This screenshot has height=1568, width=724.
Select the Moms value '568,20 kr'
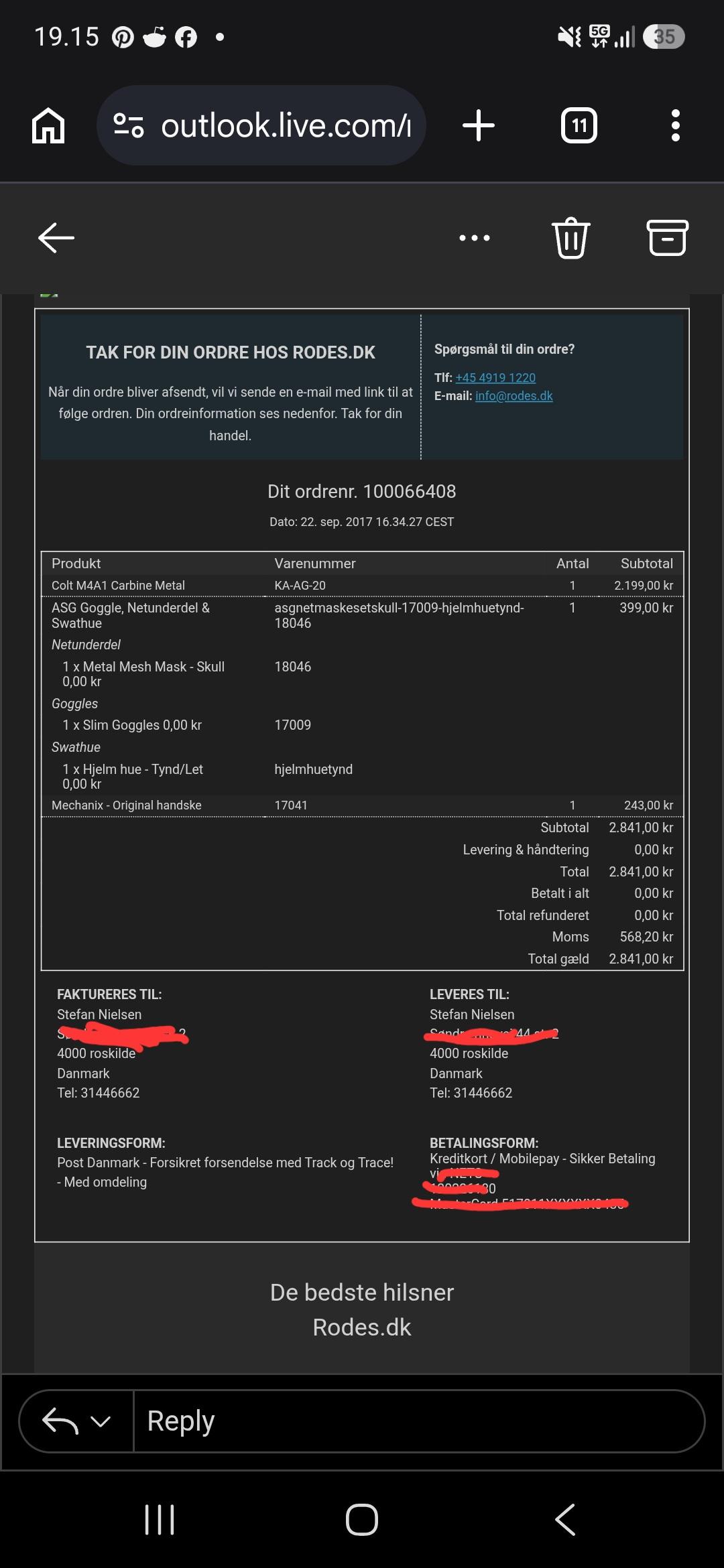click(646, 937)
